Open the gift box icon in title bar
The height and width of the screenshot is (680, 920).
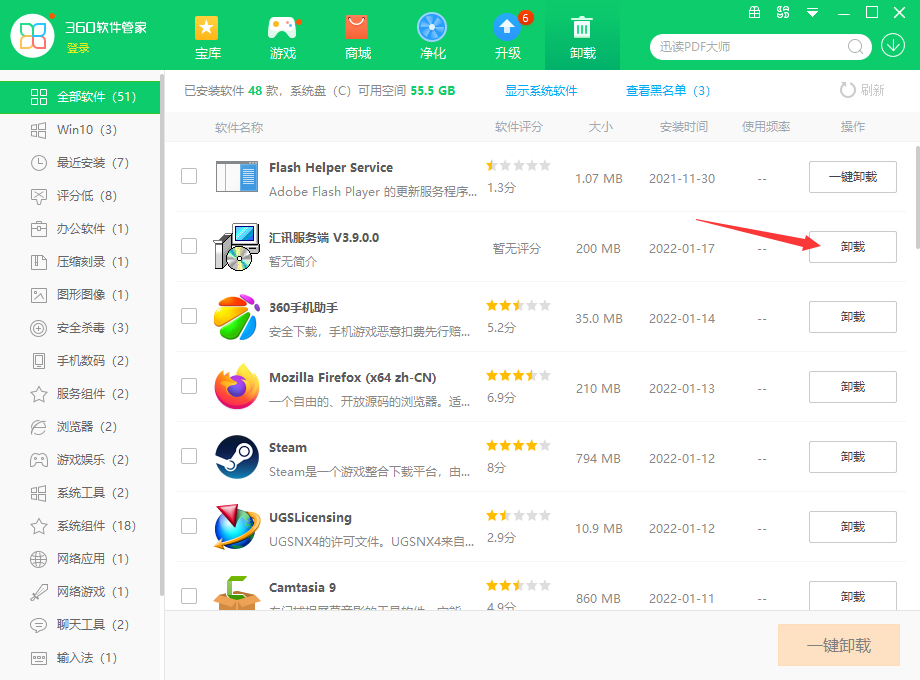(x=755, y=12)
